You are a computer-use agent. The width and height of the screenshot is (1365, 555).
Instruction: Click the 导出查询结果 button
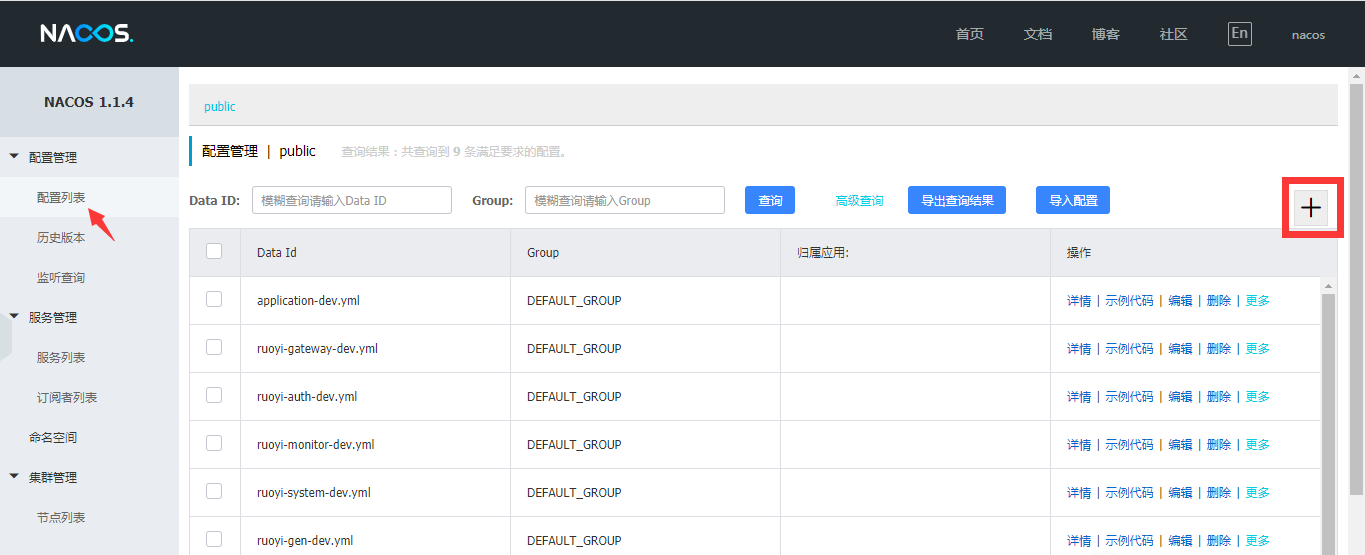tap(957, 200)
